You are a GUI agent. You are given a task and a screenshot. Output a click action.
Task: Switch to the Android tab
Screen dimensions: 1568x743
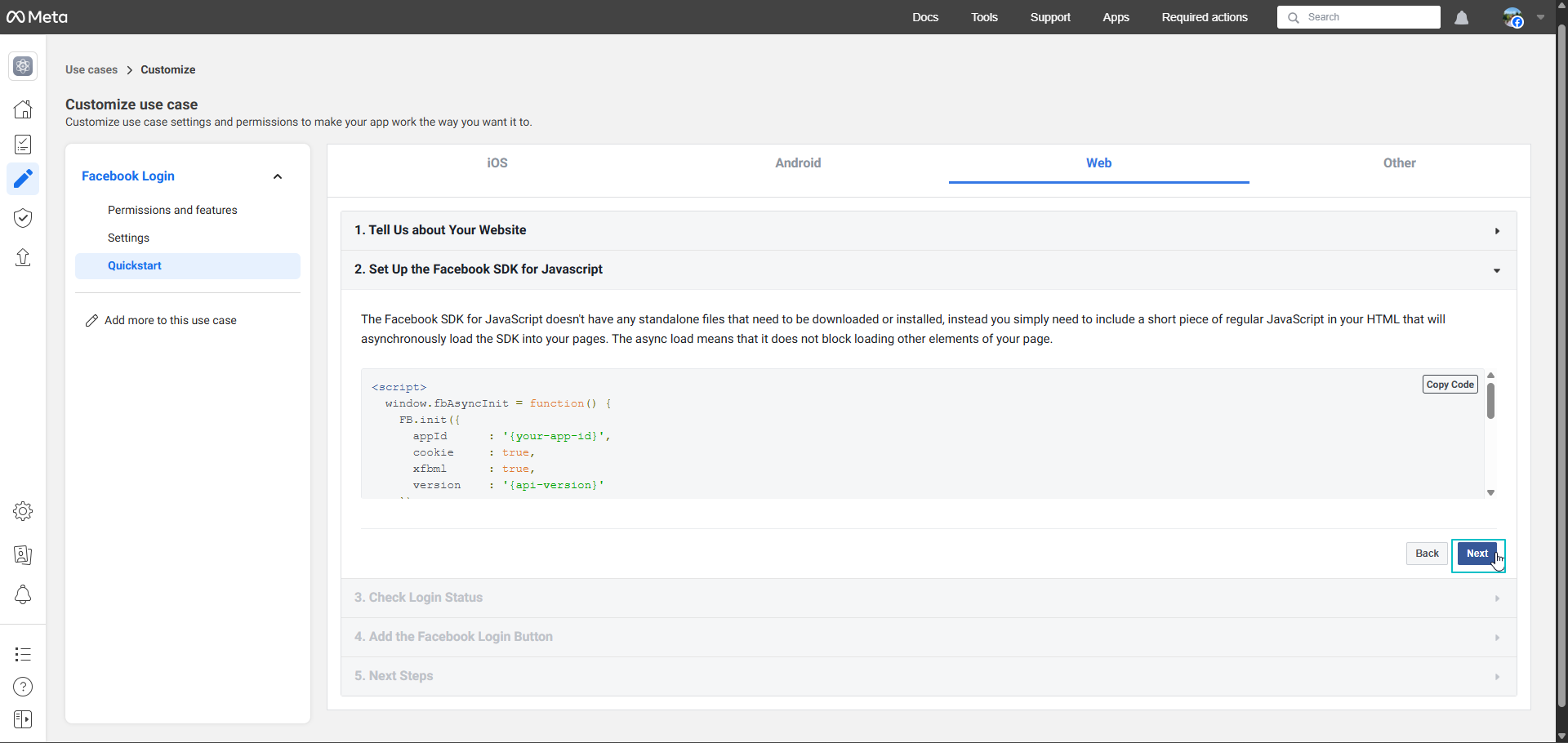798,163
